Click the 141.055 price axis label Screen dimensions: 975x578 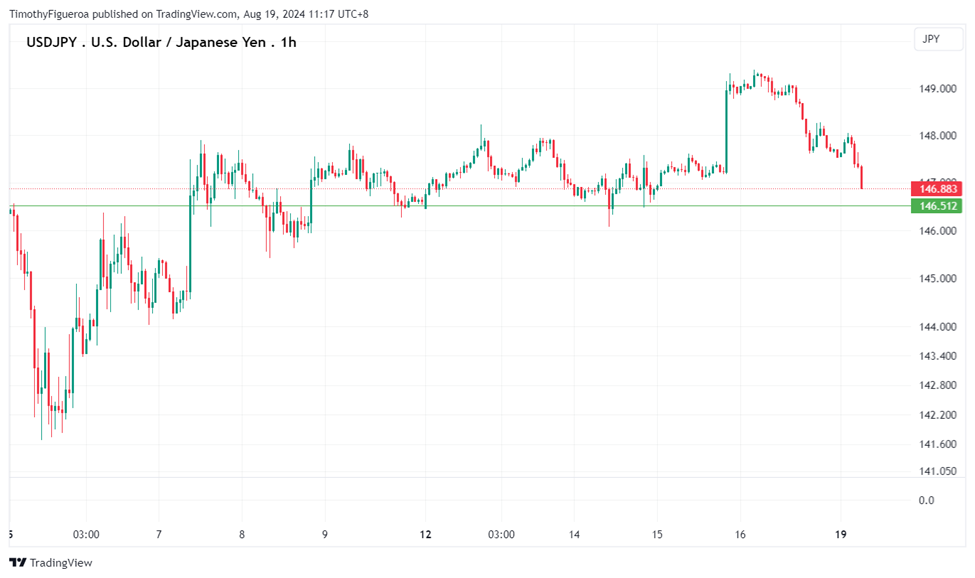pos(939,471)
